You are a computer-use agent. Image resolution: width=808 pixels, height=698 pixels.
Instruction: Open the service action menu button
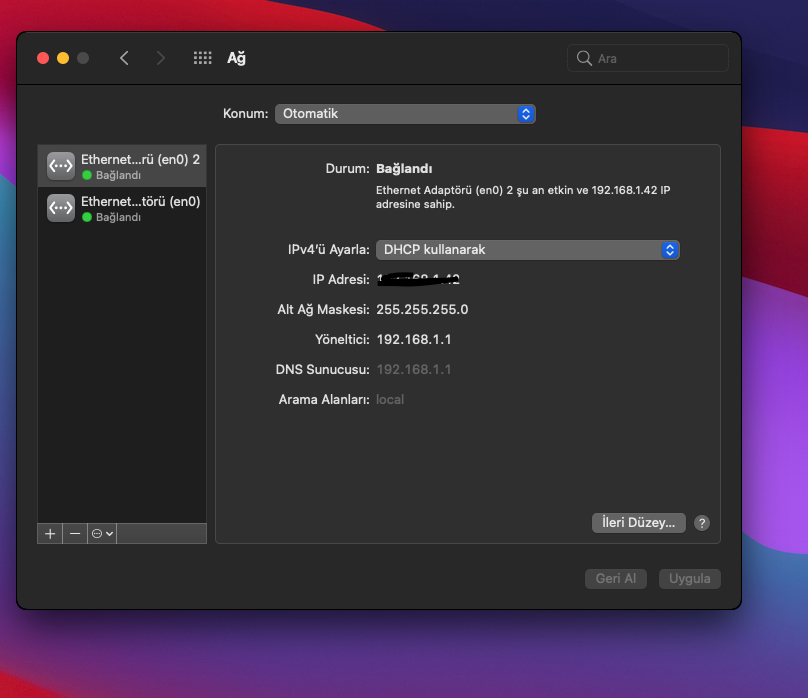tap(102, 534)
